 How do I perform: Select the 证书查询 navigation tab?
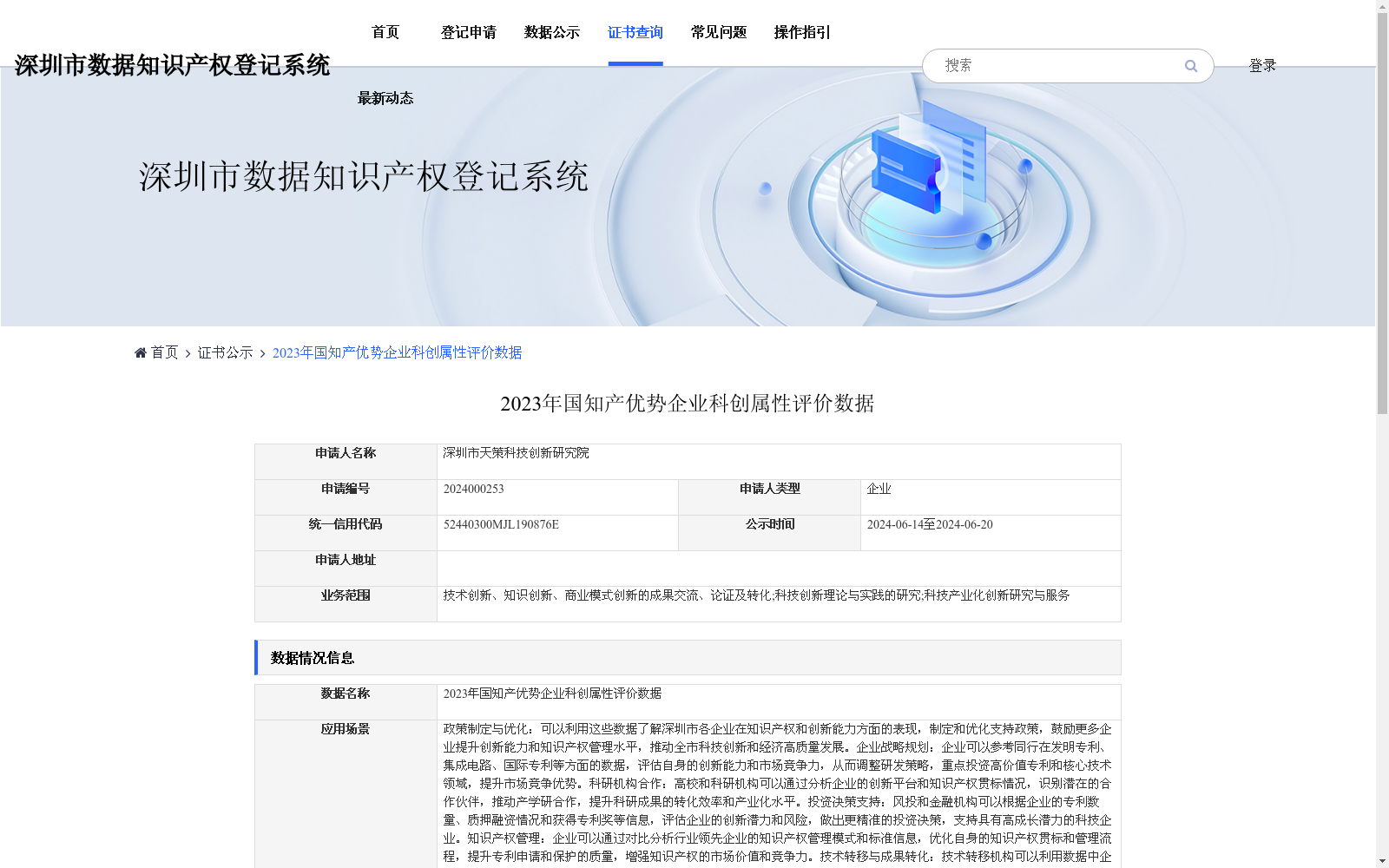point(635,32)
